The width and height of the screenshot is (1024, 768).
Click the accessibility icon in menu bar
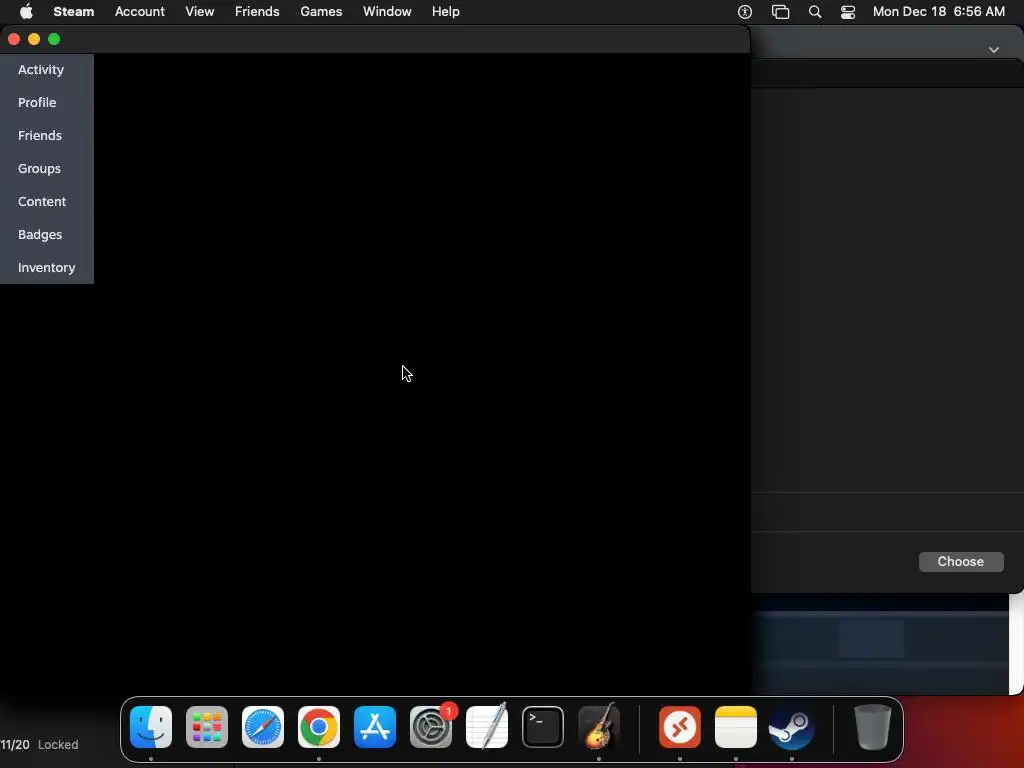[x=745, y=12]
